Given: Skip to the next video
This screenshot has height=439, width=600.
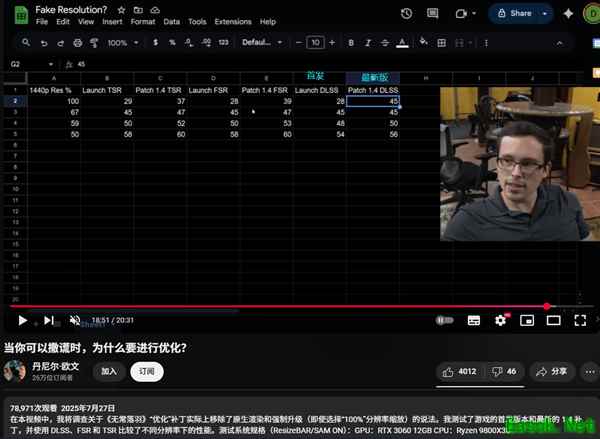Looking at the screenshot, I should click(49, 320).
